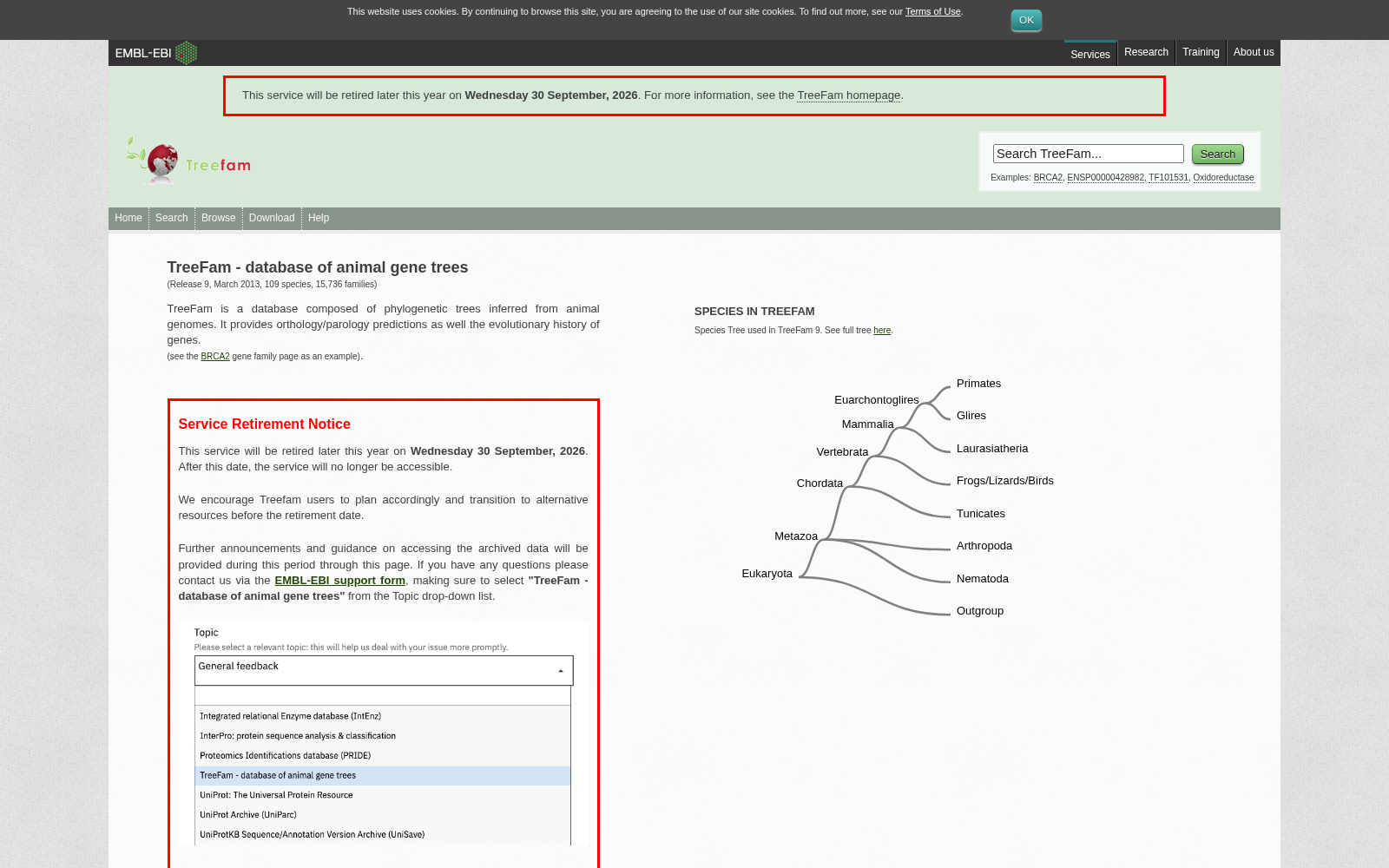Click the Eukaryota node label

point(767,574)
